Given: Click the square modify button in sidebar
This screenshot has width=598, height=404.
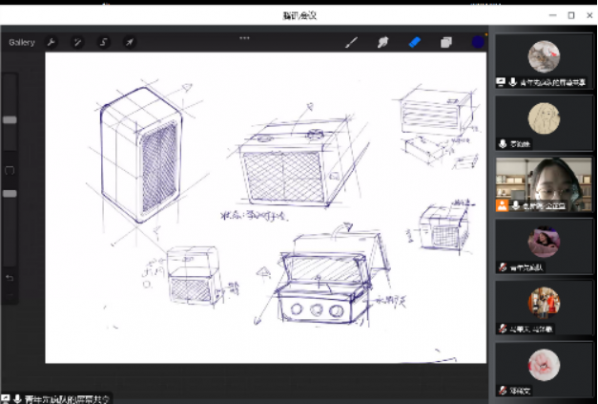Looking at the screenshot, I should coord(10,170).
